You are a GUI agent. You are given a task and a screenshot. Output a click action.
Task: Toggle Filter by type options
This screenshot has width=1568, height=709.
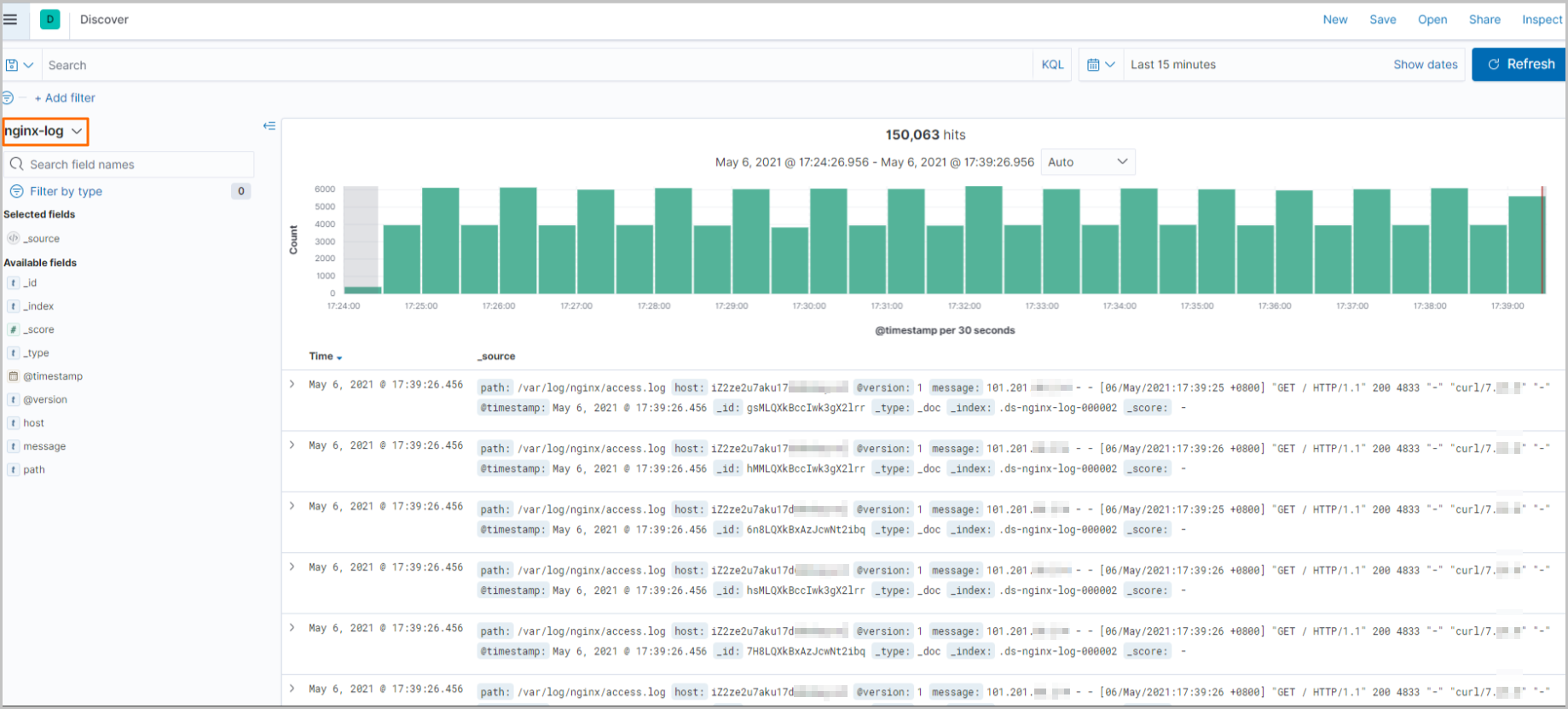(66, 191)
